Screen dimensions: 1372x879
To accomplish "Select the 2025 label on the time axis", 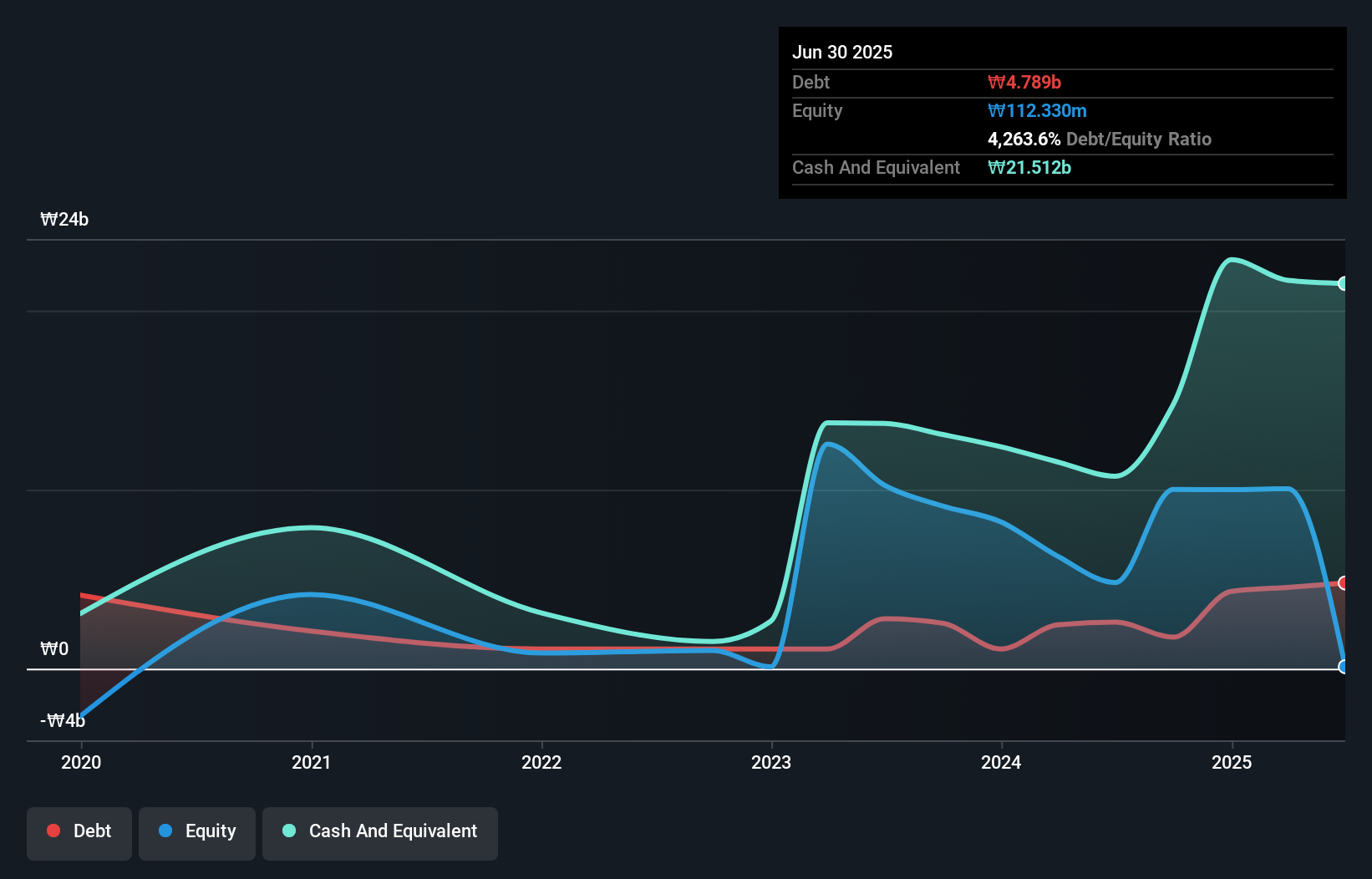I will click(x=1232, y=762).
